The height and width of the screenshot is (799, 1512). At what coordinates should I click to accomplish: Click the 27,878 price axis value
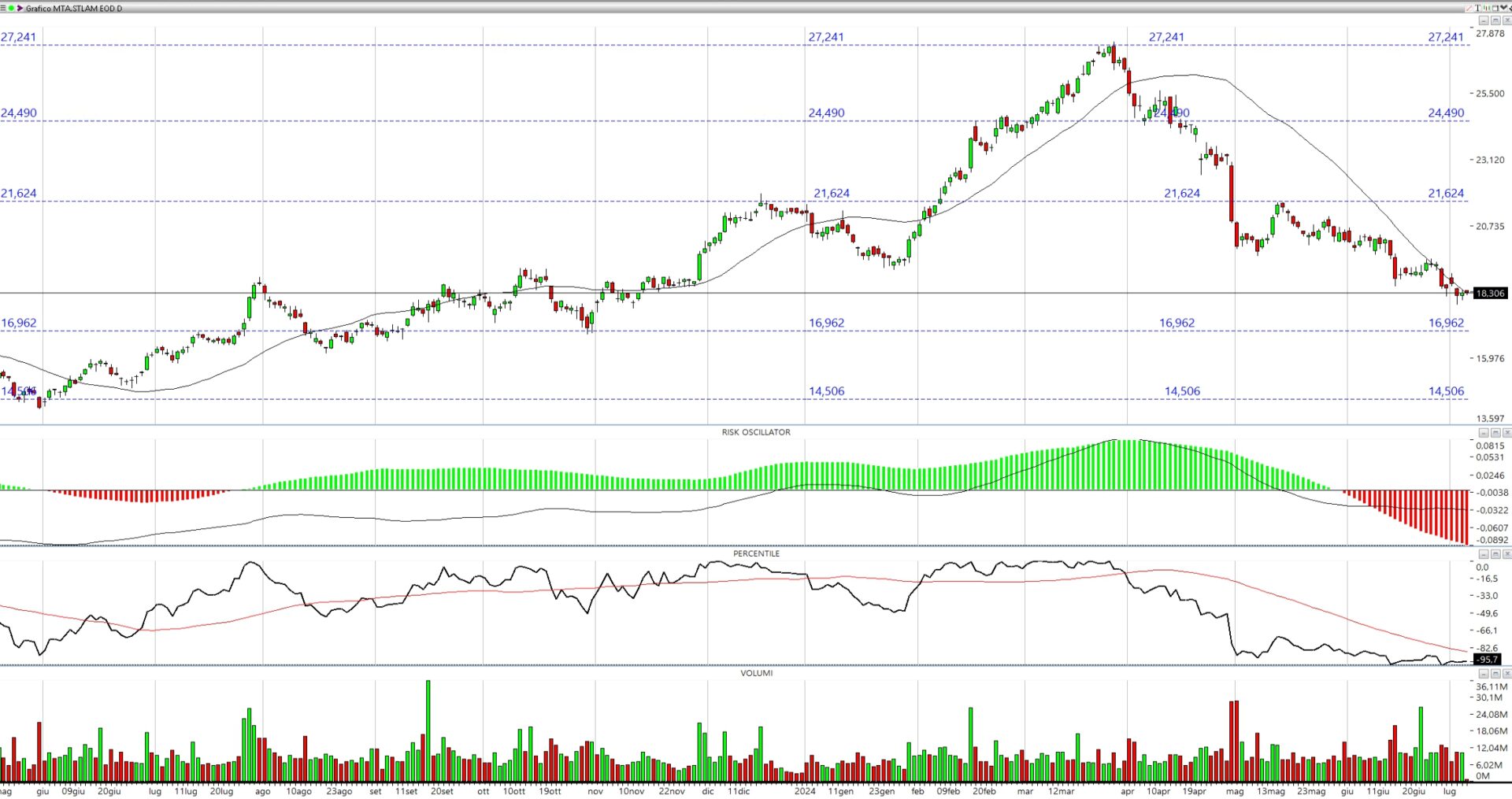(1490, 33)
